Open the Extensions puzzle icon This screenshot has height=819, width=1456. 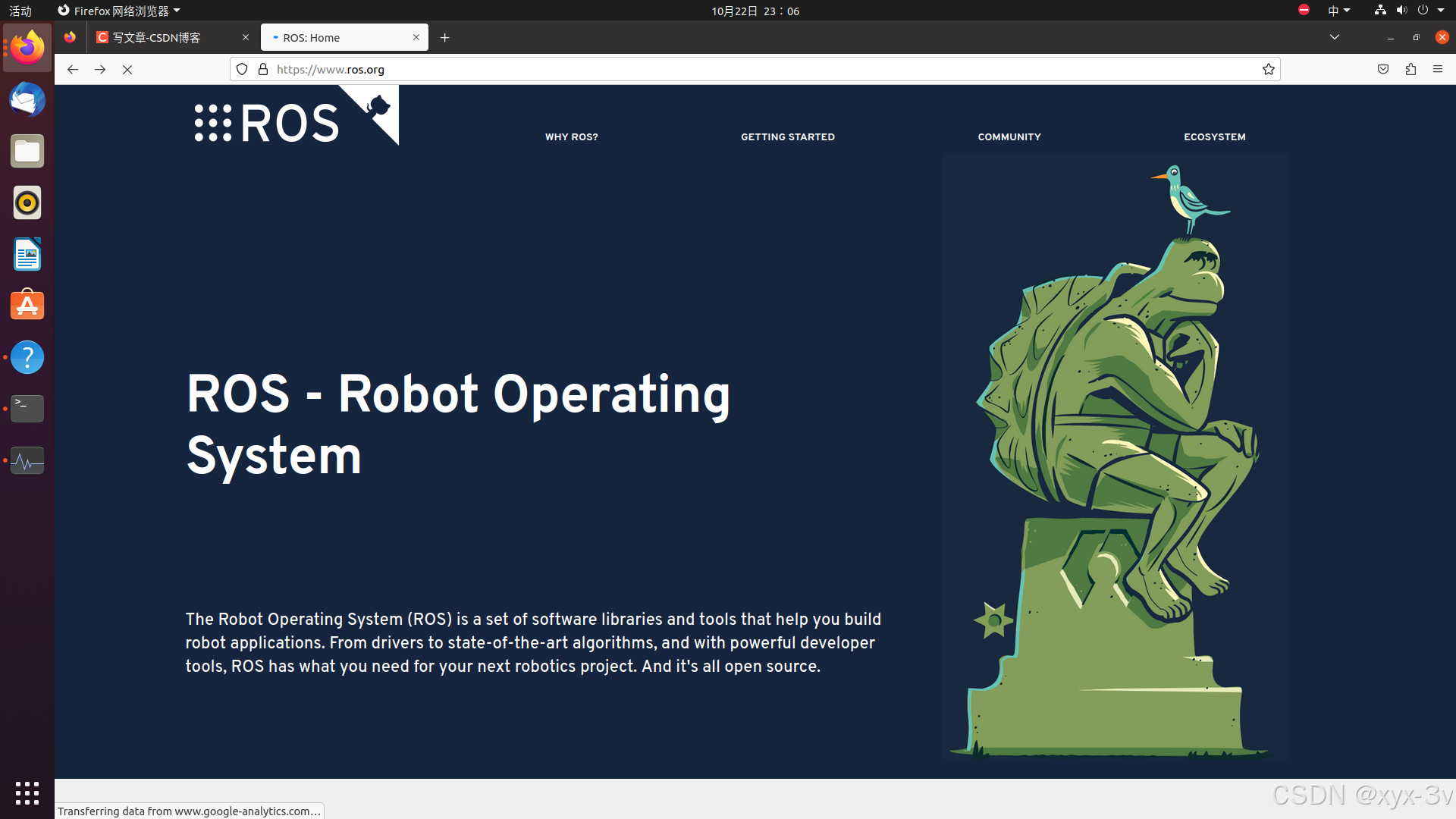1410,69
